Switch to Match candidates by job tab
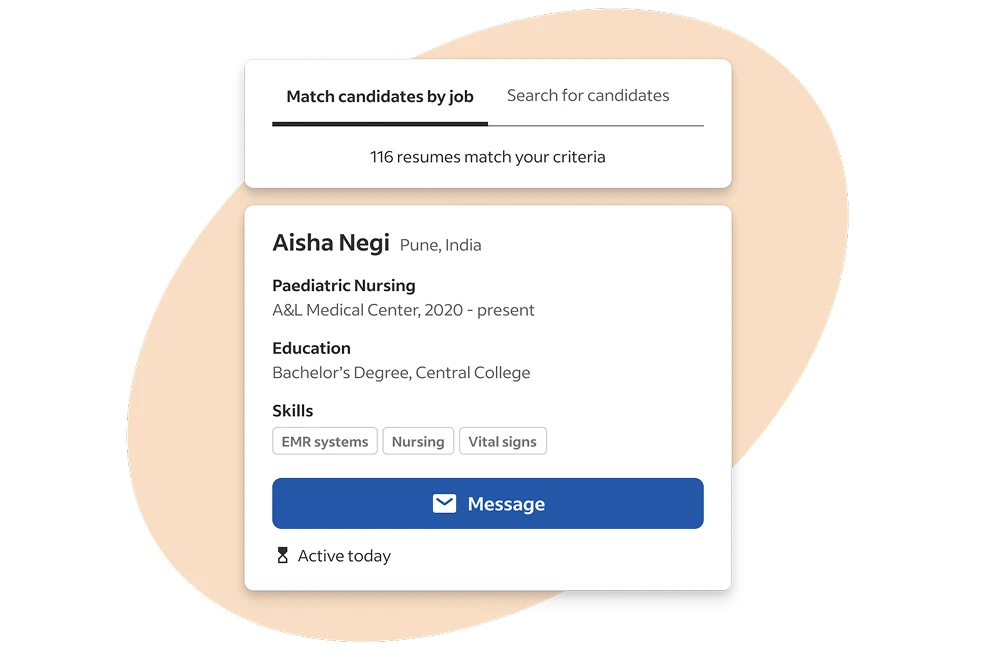 tap(380, 97)
